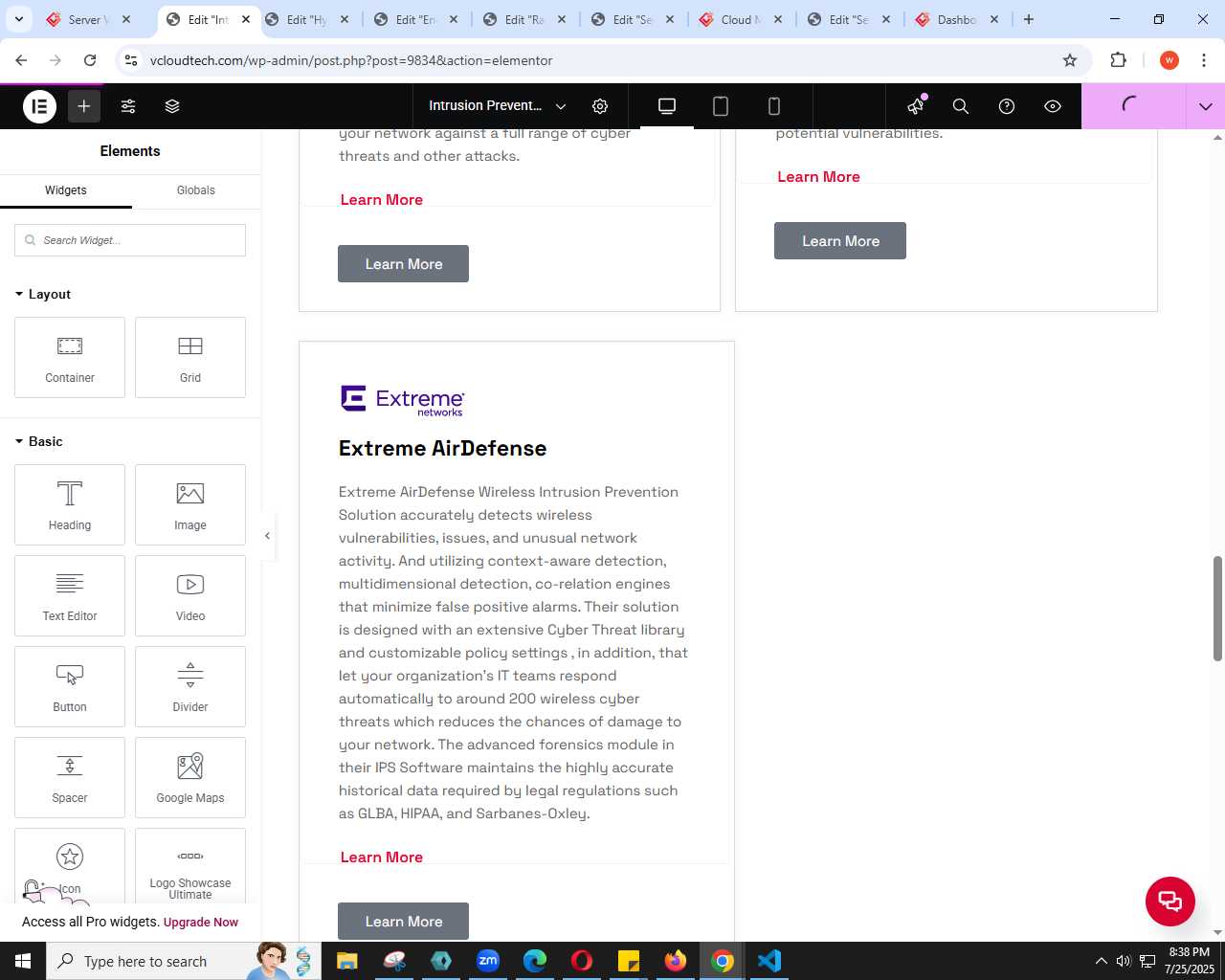Open Visual Studio Code from taskbar
The image size is (1225, 980).
769,961
